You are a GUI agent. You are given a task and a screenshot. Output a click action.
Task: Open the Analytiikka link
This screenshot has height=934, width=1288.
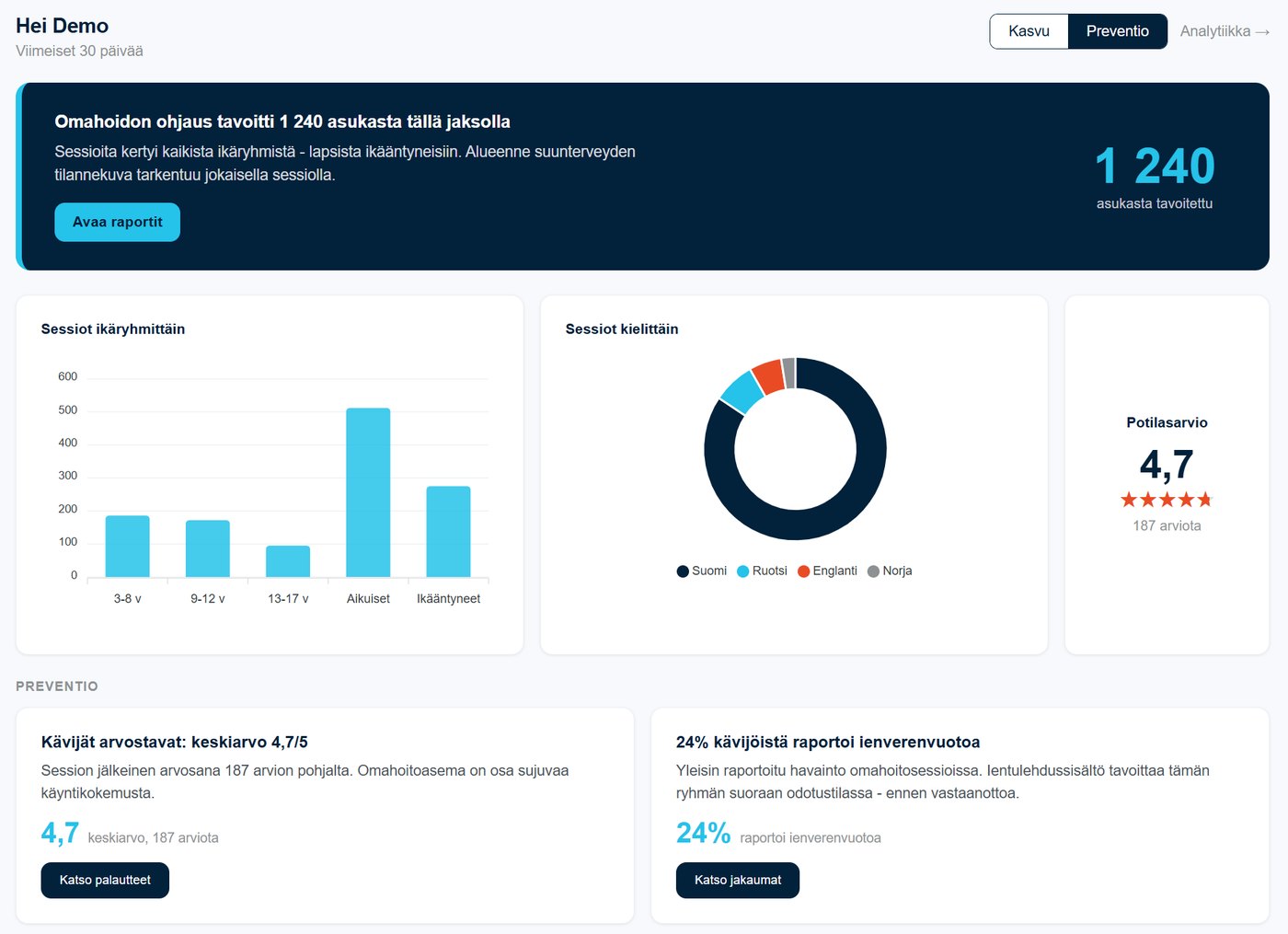pyautogui.click(x=1225, y=31)
